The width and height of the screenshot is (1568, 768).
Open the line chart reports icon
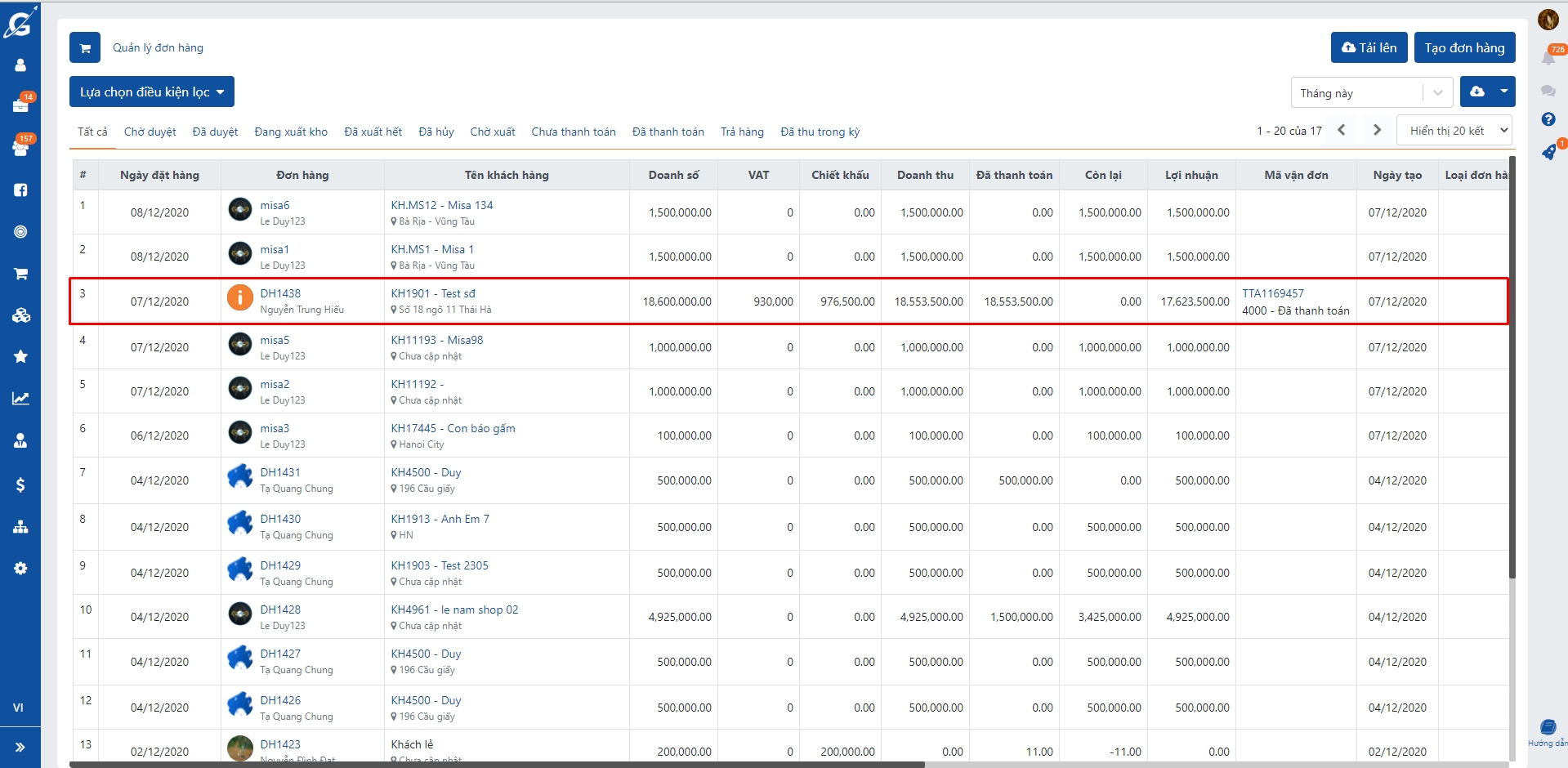click(20, 399)
